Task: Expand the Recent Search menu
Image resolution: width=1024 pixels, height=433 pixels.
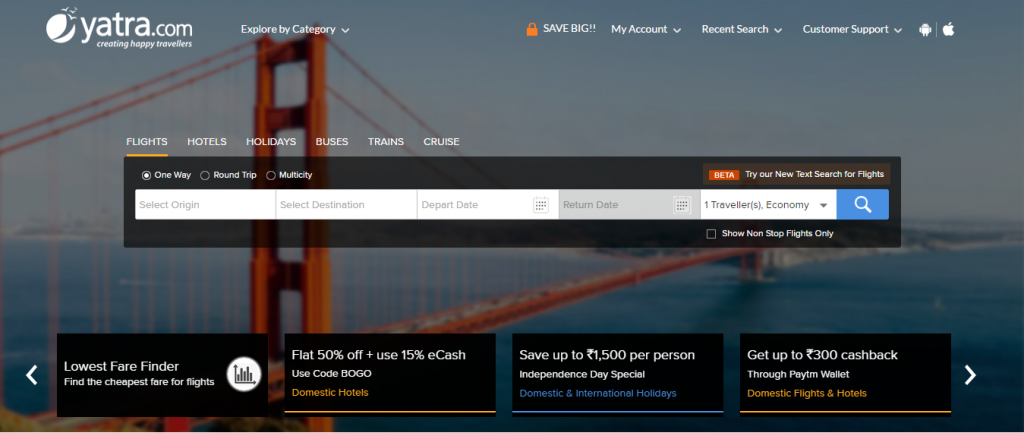Action: (742, 29)
